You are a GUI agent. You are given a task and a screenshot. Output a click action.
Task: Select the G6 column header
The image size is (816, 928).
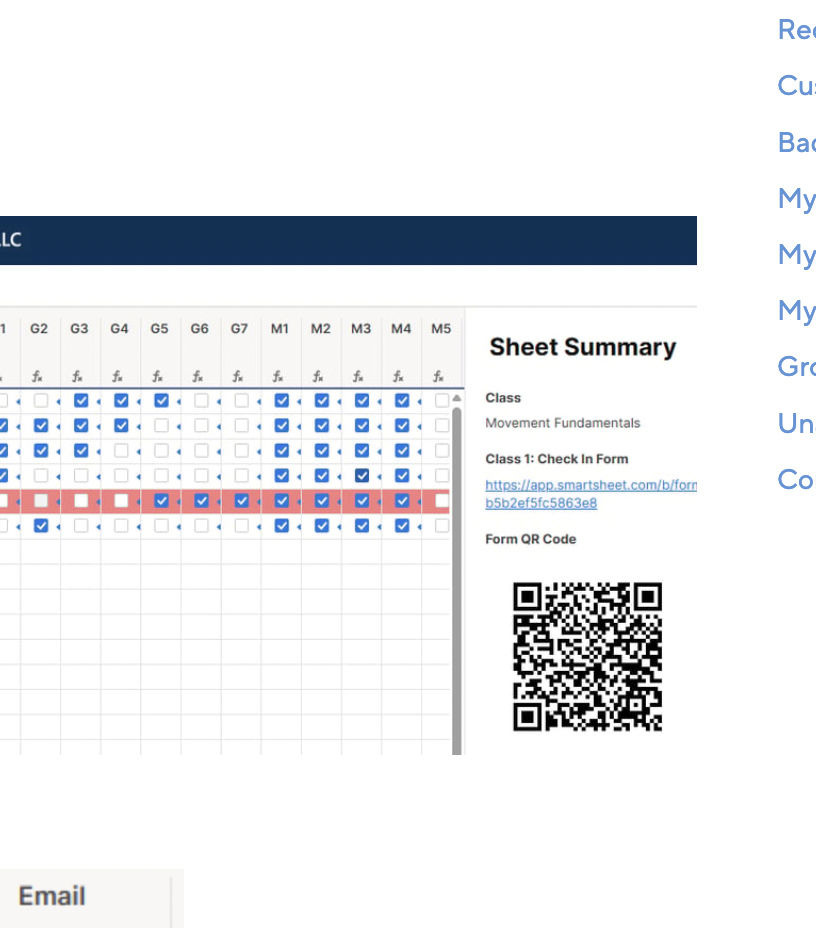click(199, 328)
